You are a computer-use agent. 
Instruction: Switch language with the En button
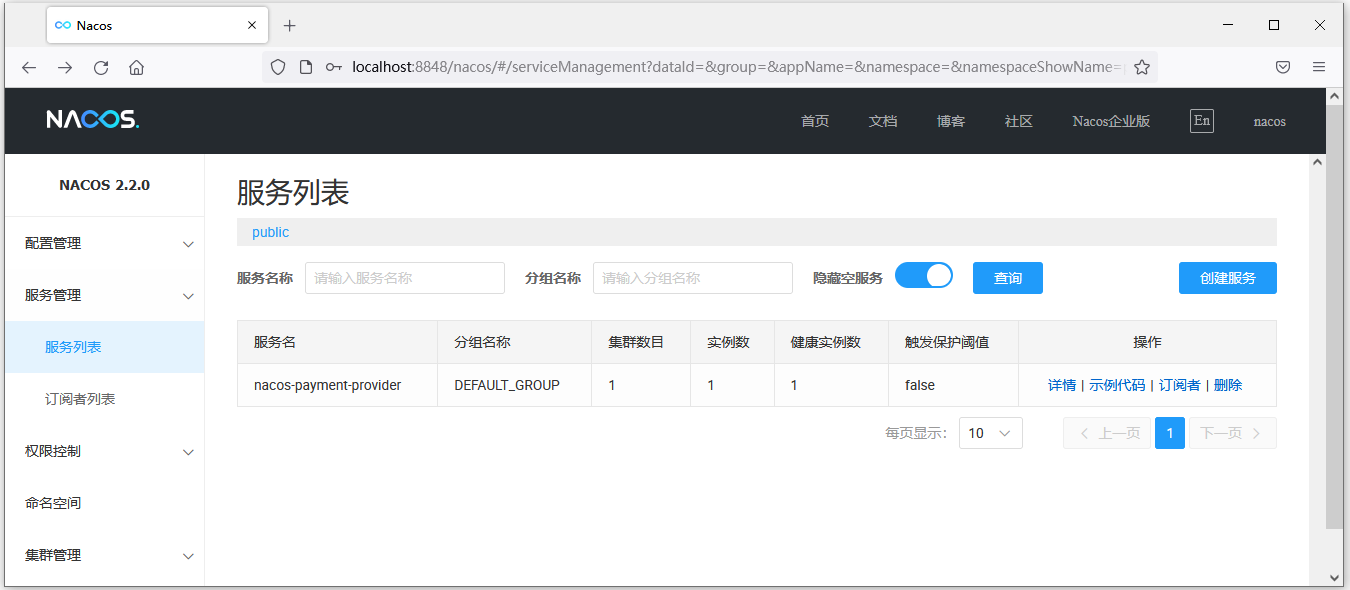pyautogui.click(x=1202, y=121)
